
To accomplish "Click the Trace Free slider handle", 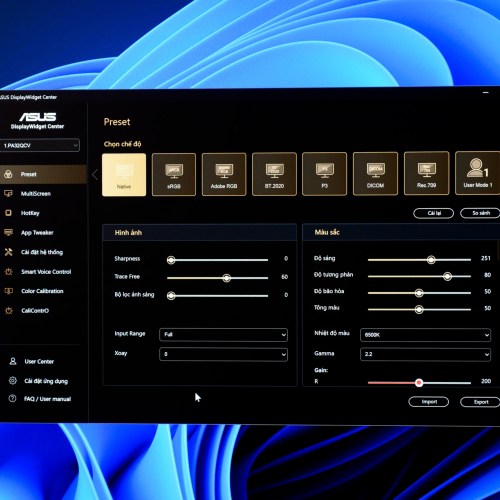I will click(x=227, y=278).
